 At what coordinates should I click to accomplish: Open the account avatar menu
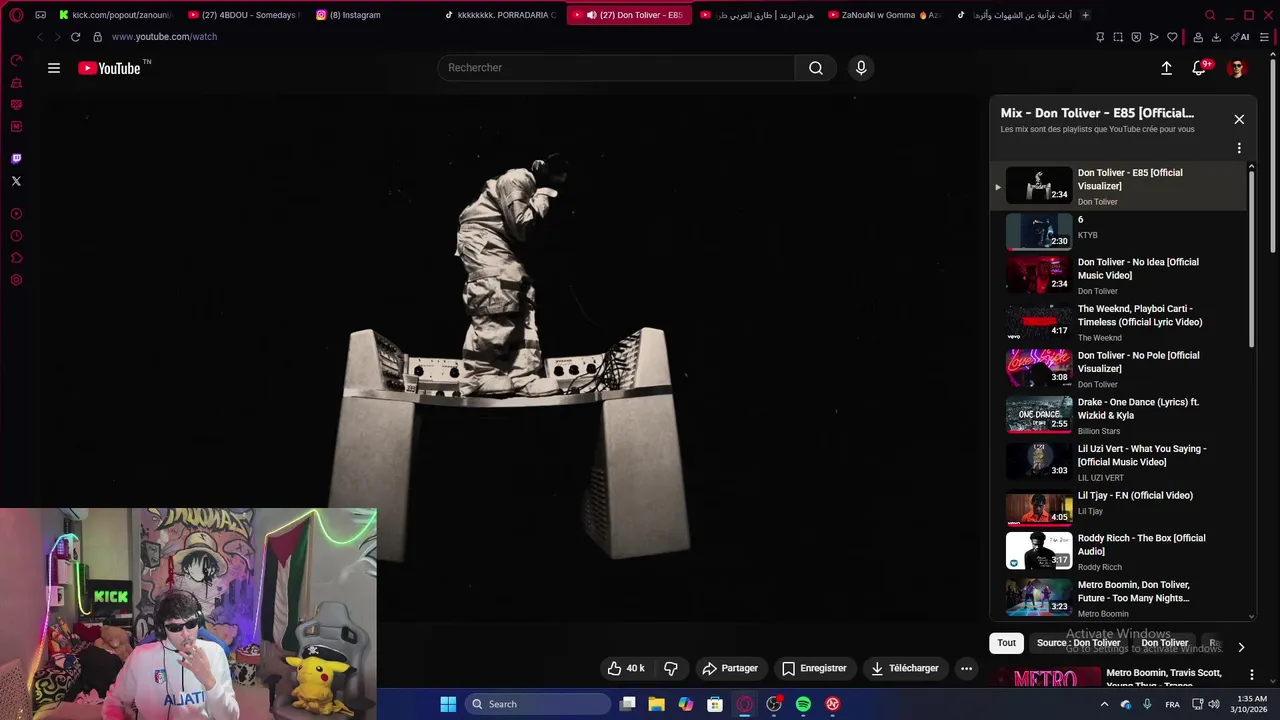point(1237,68)
